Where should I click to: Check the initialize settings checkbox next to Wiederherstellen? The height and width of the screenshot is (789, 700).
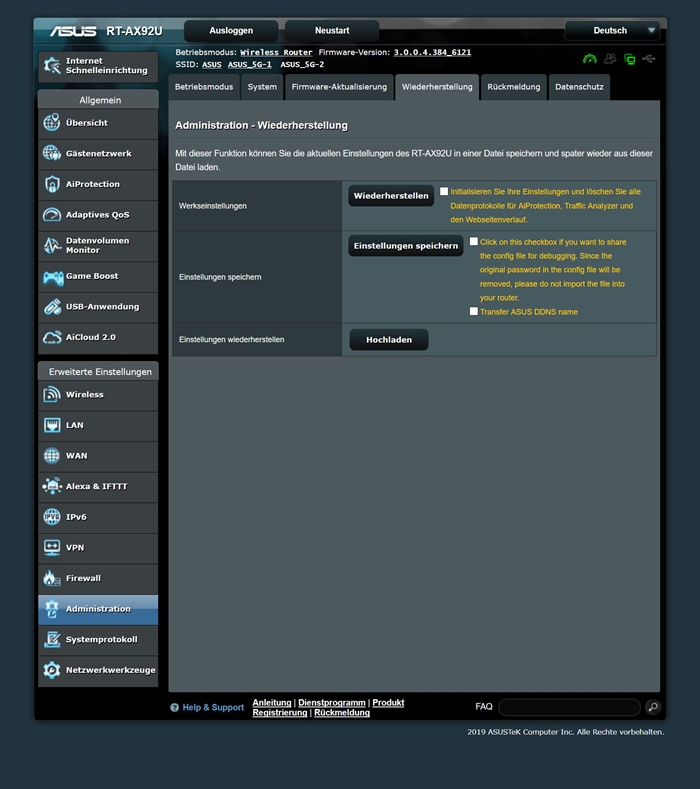pos(444,191)
